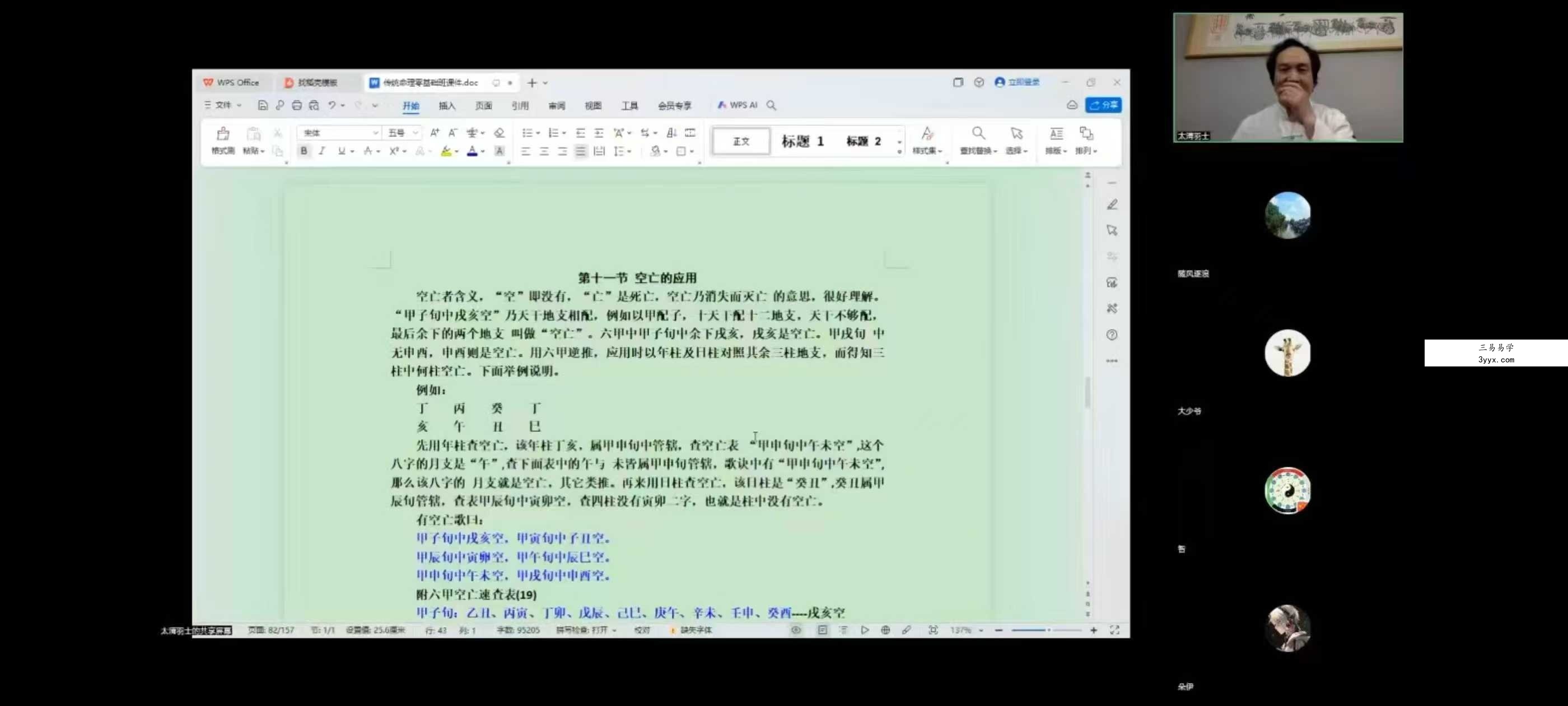Click the presenter video thumbnail 太清羽士

tap(1288, 78)
